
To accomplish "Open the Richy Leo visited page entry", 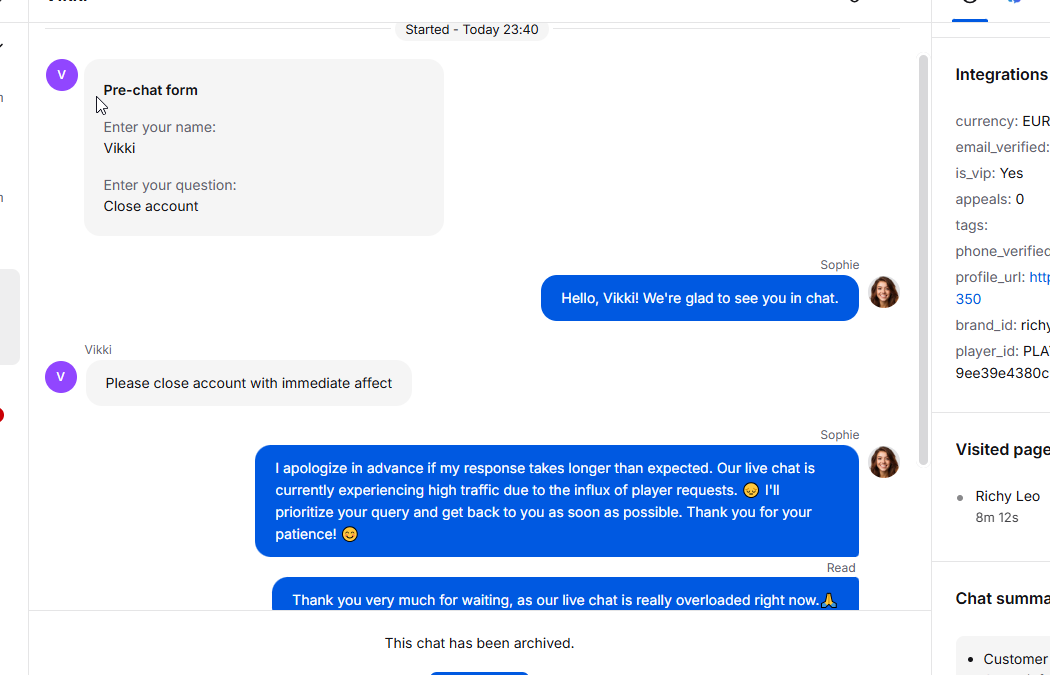I will [x=1007, y=496].
